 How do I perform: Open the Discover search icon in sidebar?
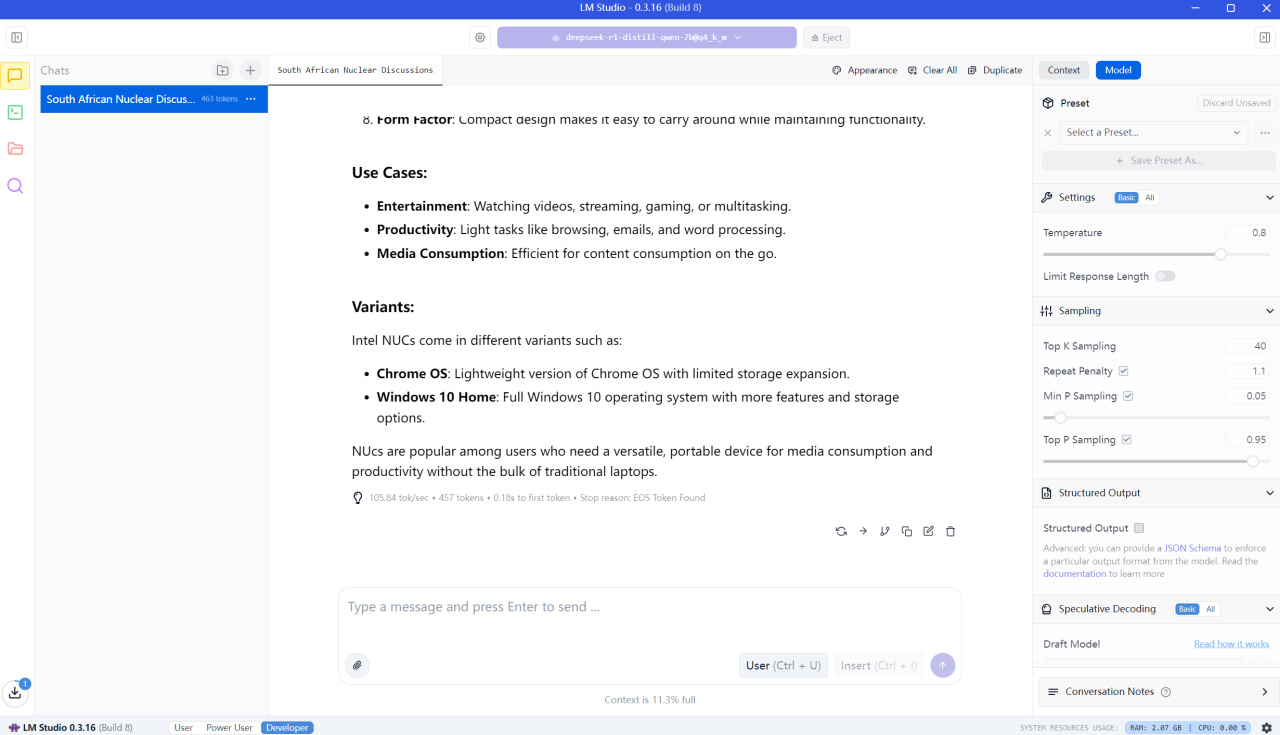[15, 186]
